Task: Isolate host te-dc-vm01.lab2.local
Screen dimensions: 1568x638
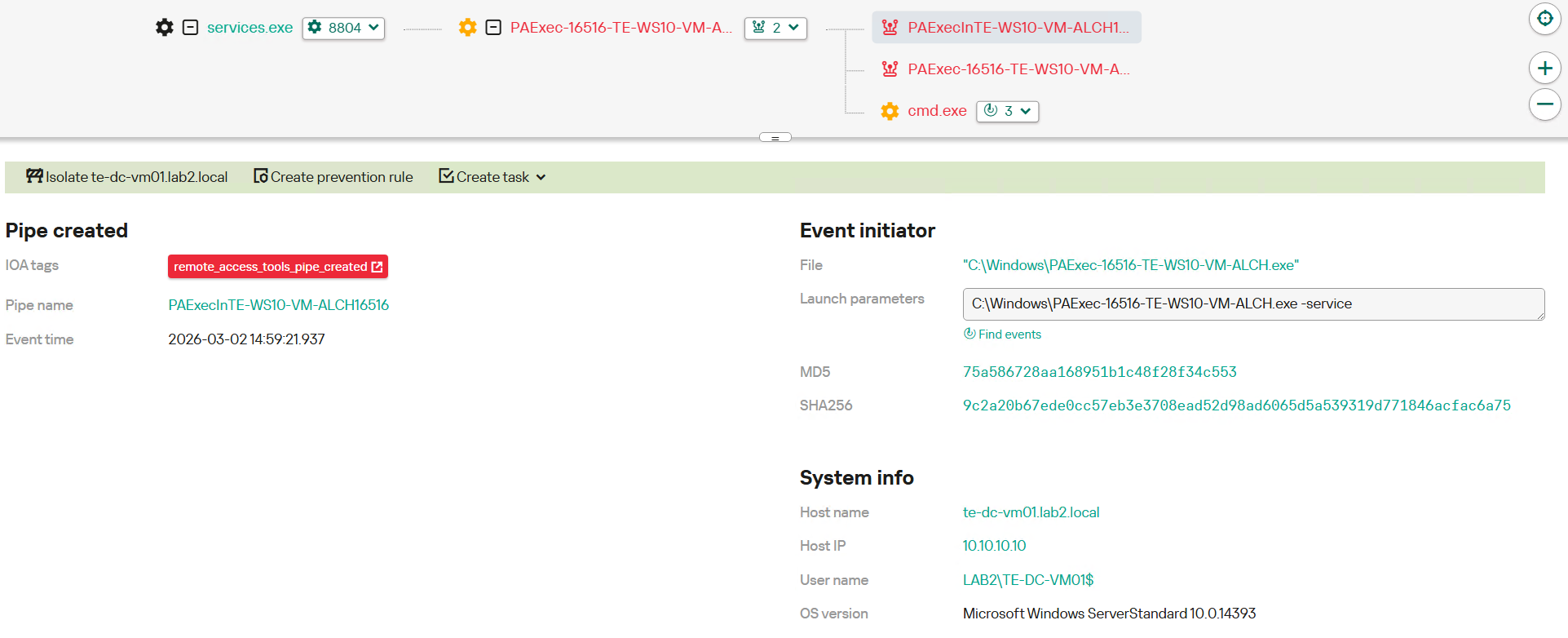Action: 127,177
